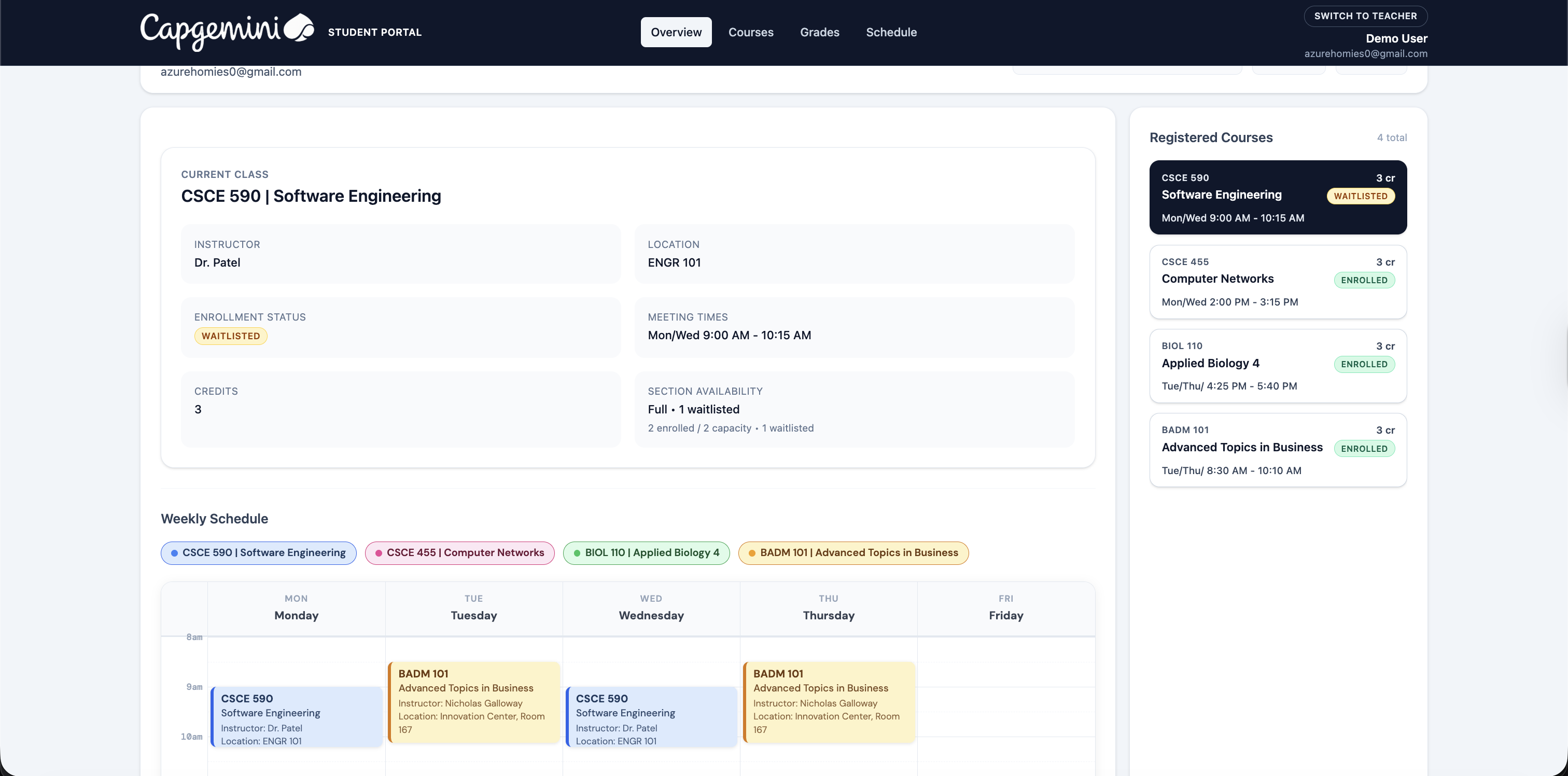1568x776 pixels.
Task: Select the CSCE 590 Software Engineering course card
Action: [x=1278, y=197]
